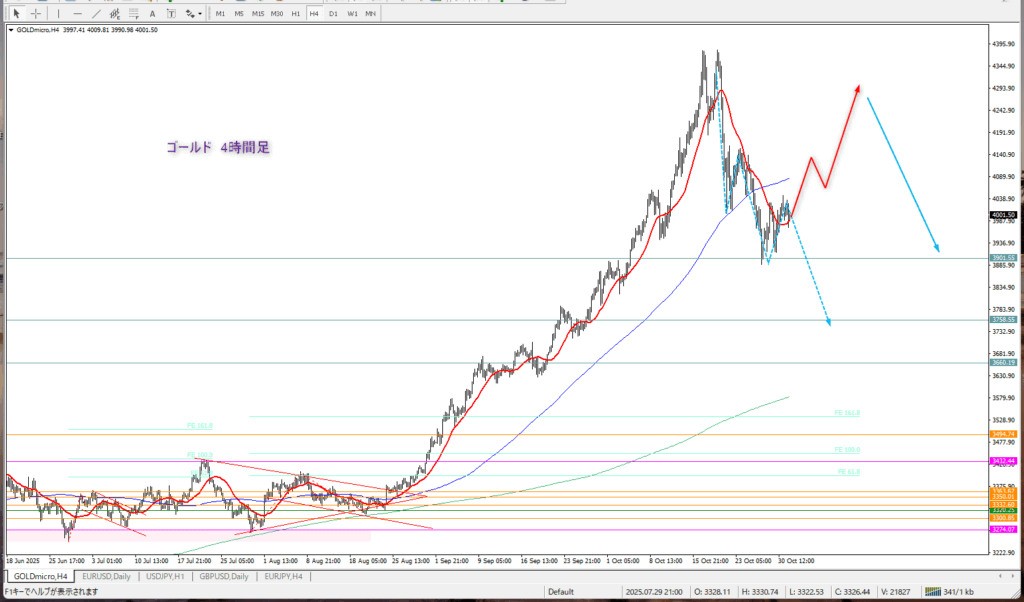The width and height of the screenshot is (1024, 602).
Task: Choose the trendline drawing tool
Action: 97,14
